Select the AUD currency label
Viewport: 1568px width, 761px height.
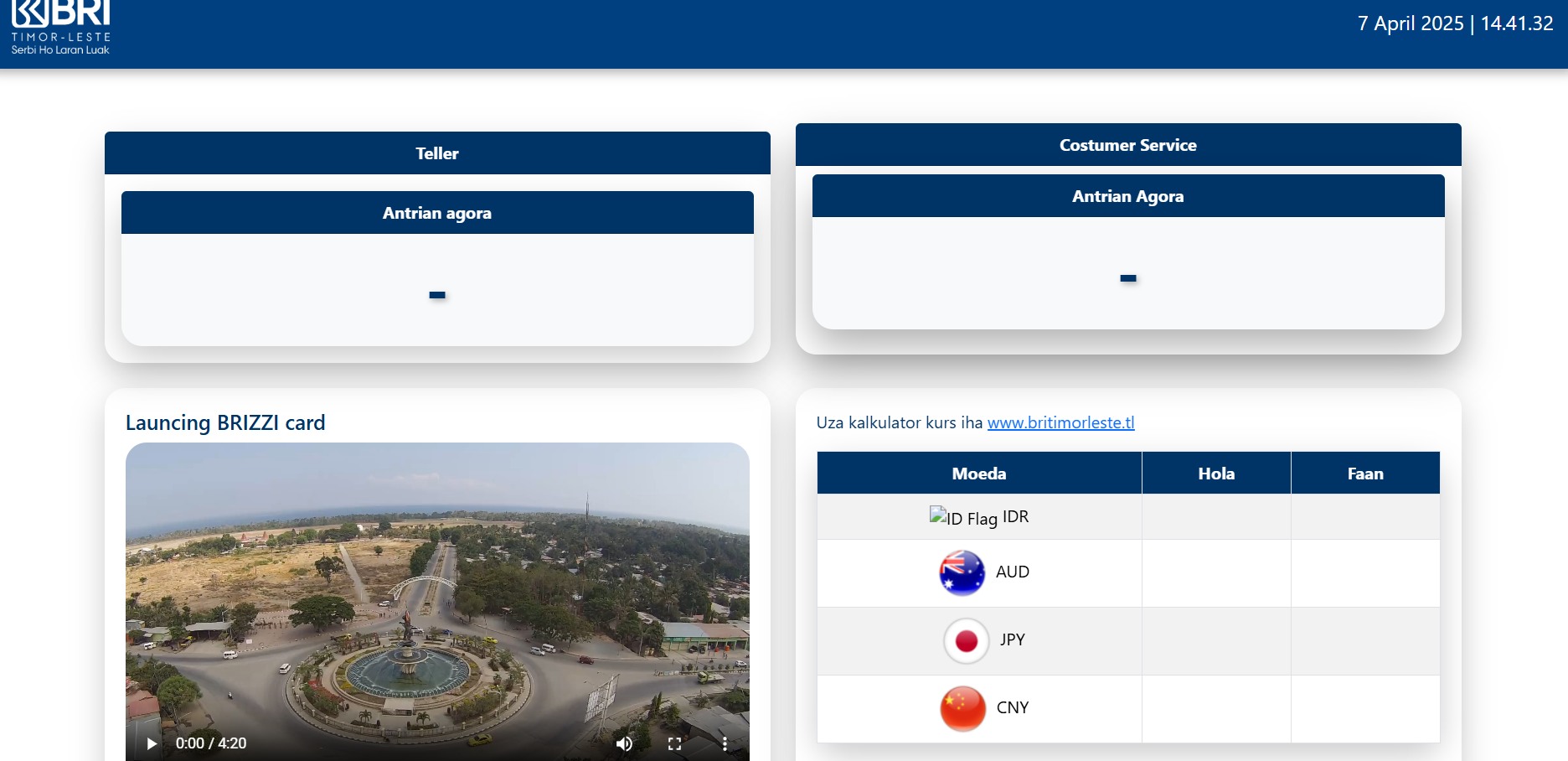1013,572
